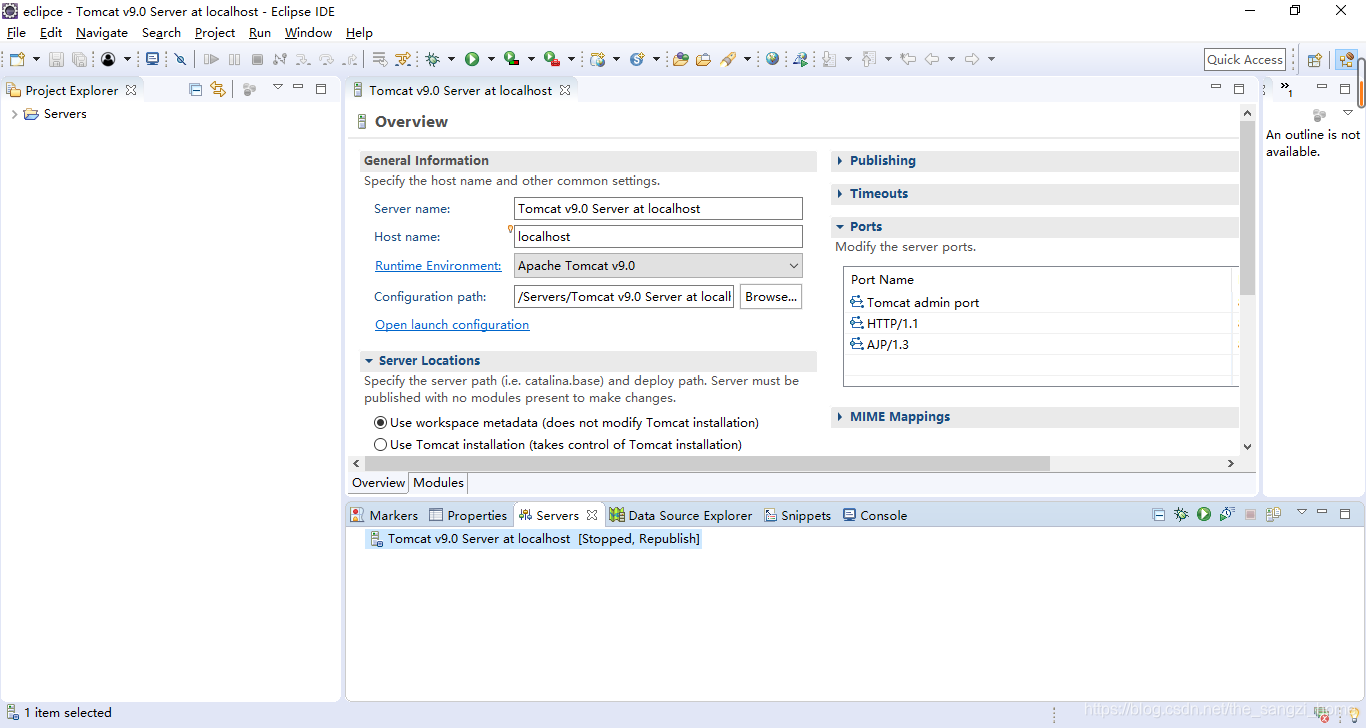Start server in debug mode from Servers view
1366x728 pixels.
pyautogui.click(x=1181, y=514)
